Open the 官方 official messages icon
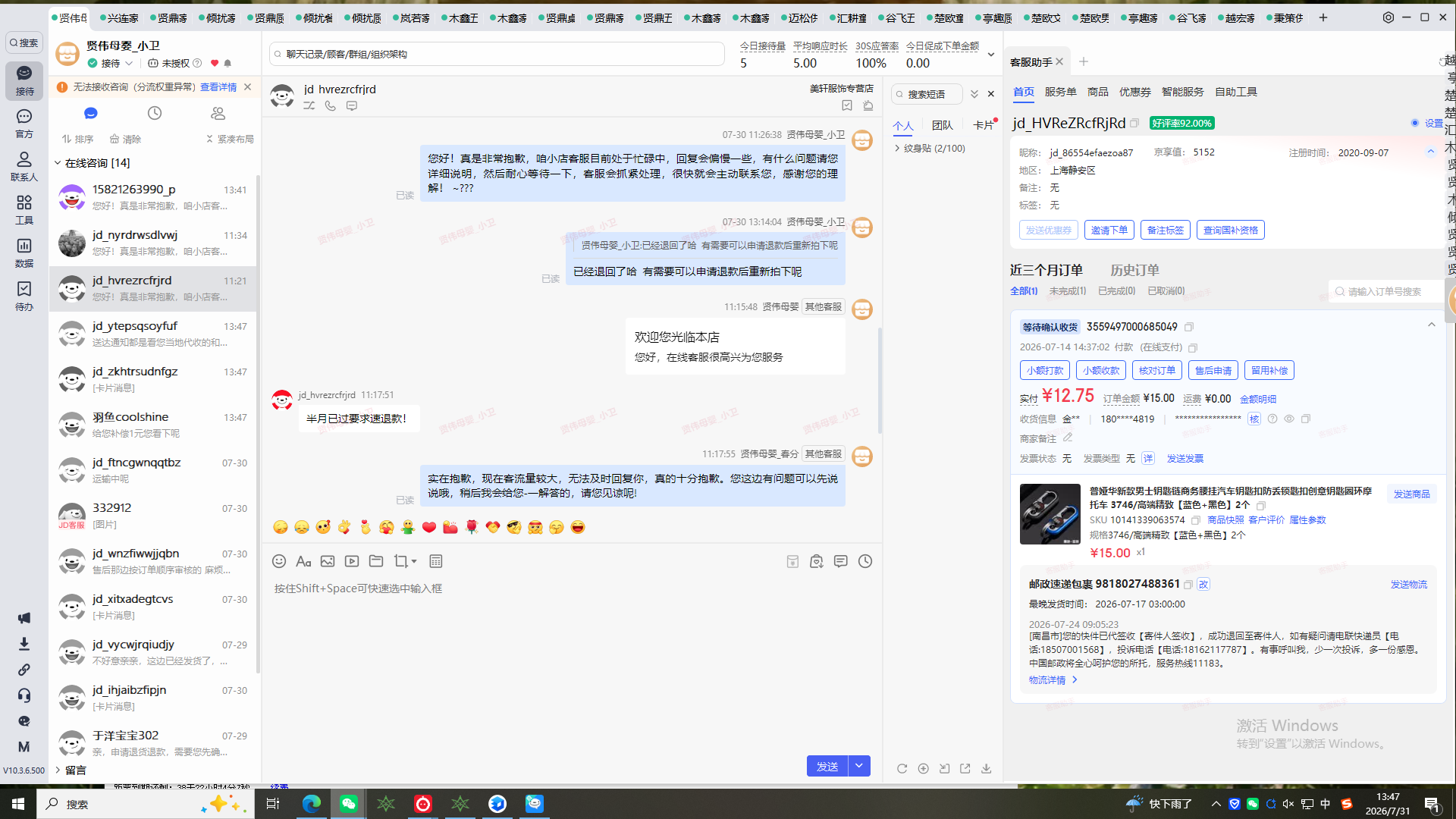Image resolution: width=1456 pixels, height=819 pixels. (24, 123)
